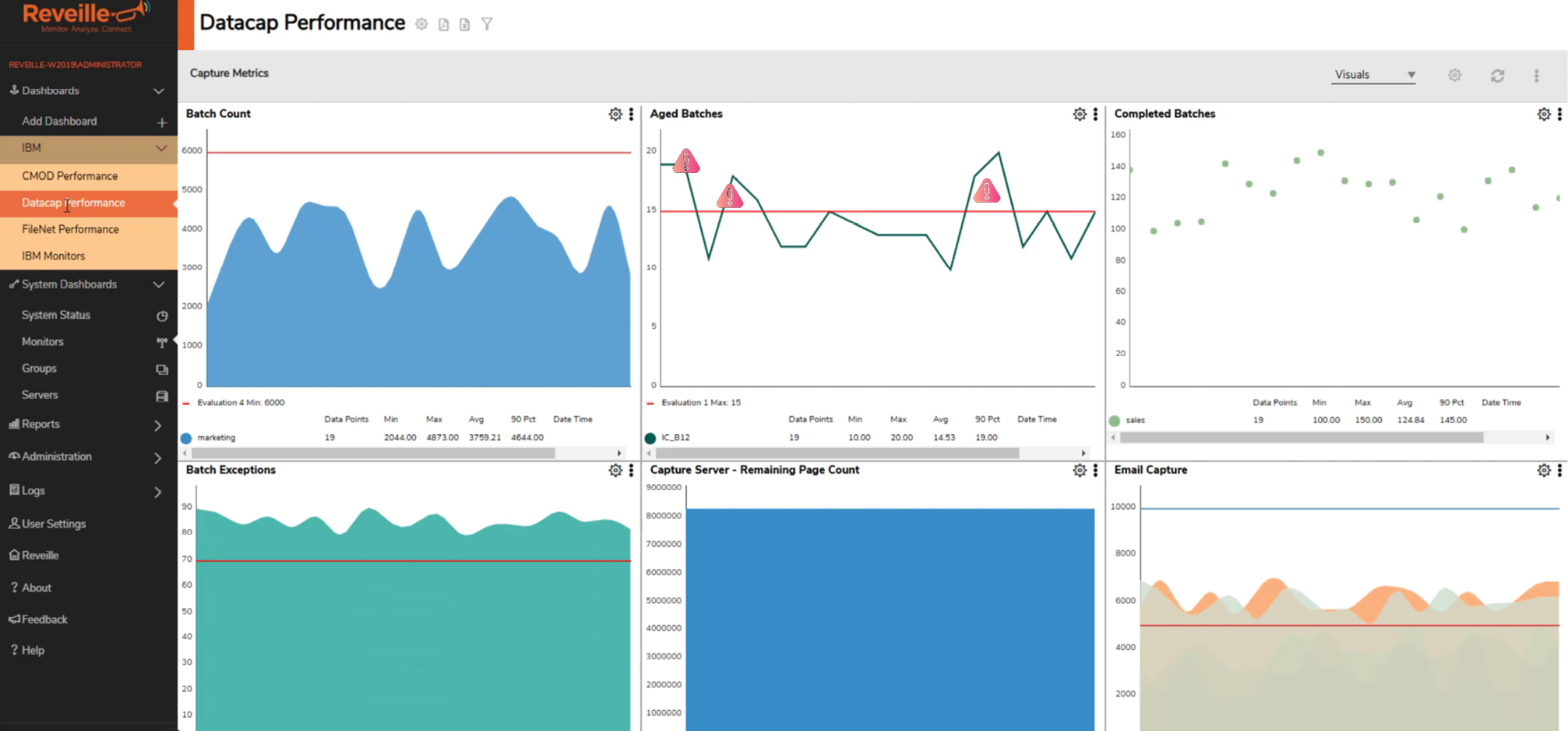Open Capture Server Remaining Page Count kebab menu
This screenshot has height=731, width=1568.
click(x=1095, y=471)
